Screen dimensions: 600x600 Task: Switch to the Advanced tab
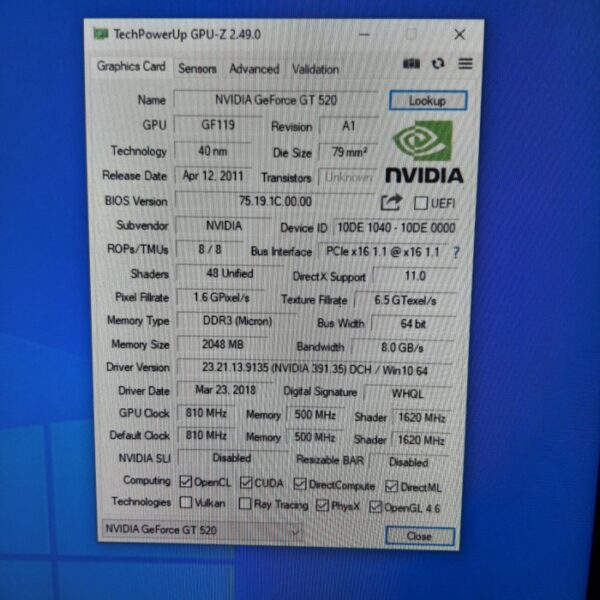pos(254,69)
